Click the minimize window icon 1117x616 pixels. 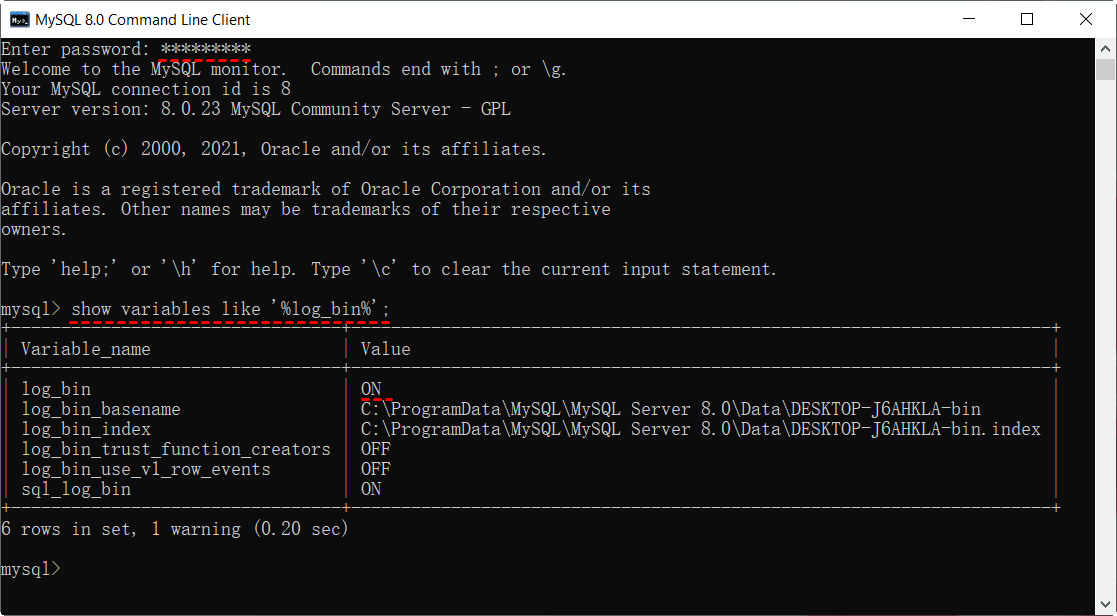click(x=967, y=19)
